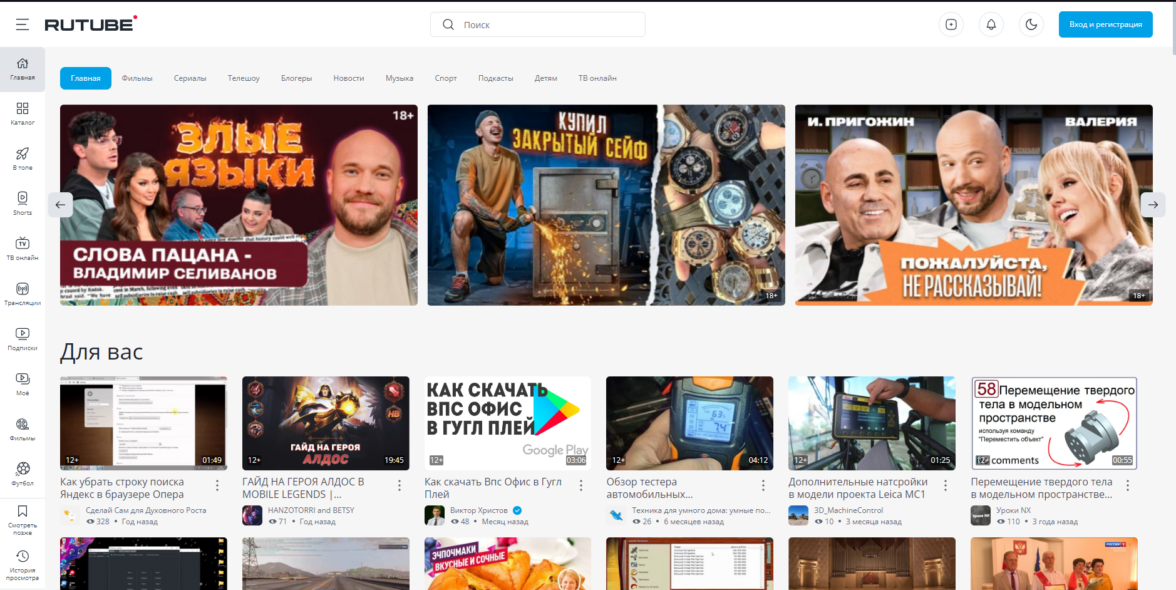The image size is (1176, 590).
Task: Open options menu for Впс Офис video
Action: pos(581,485)
